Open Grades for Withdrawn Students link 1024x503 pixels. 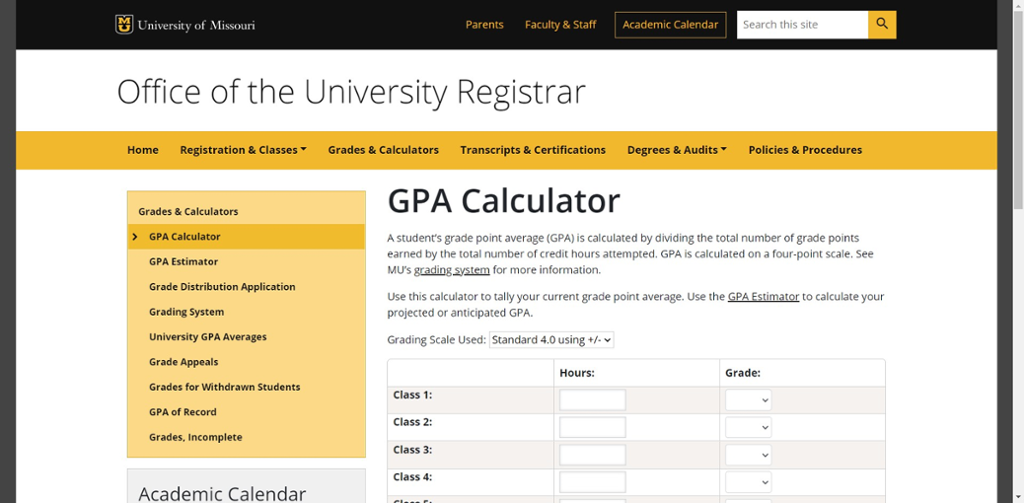(x=225, y=387)
